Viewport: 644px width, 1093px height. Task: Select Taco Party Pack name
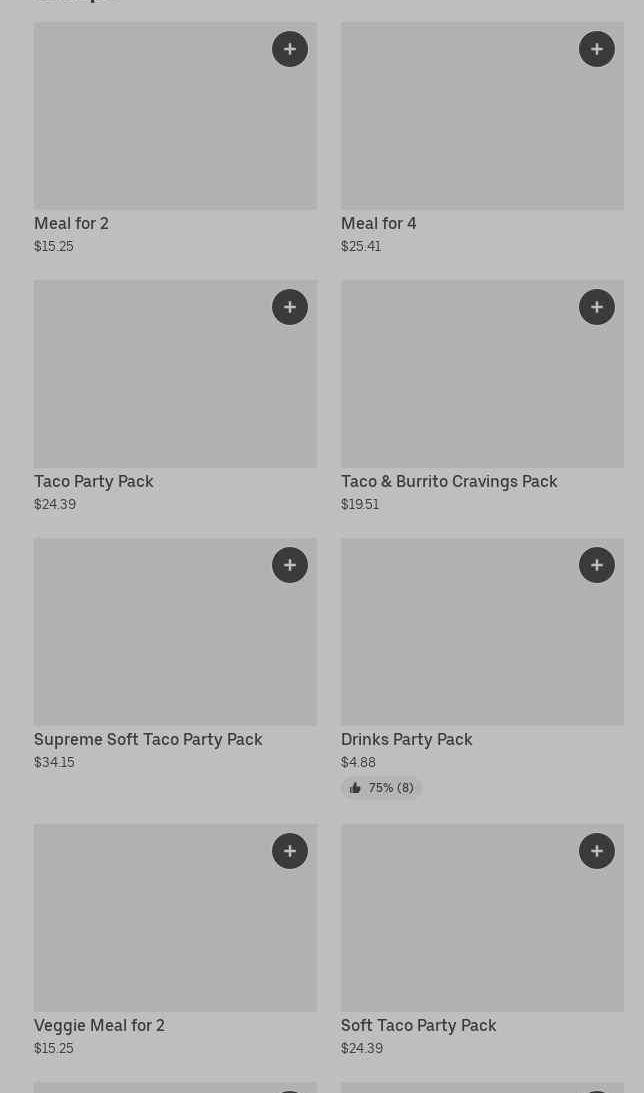[x=93, y=481]
